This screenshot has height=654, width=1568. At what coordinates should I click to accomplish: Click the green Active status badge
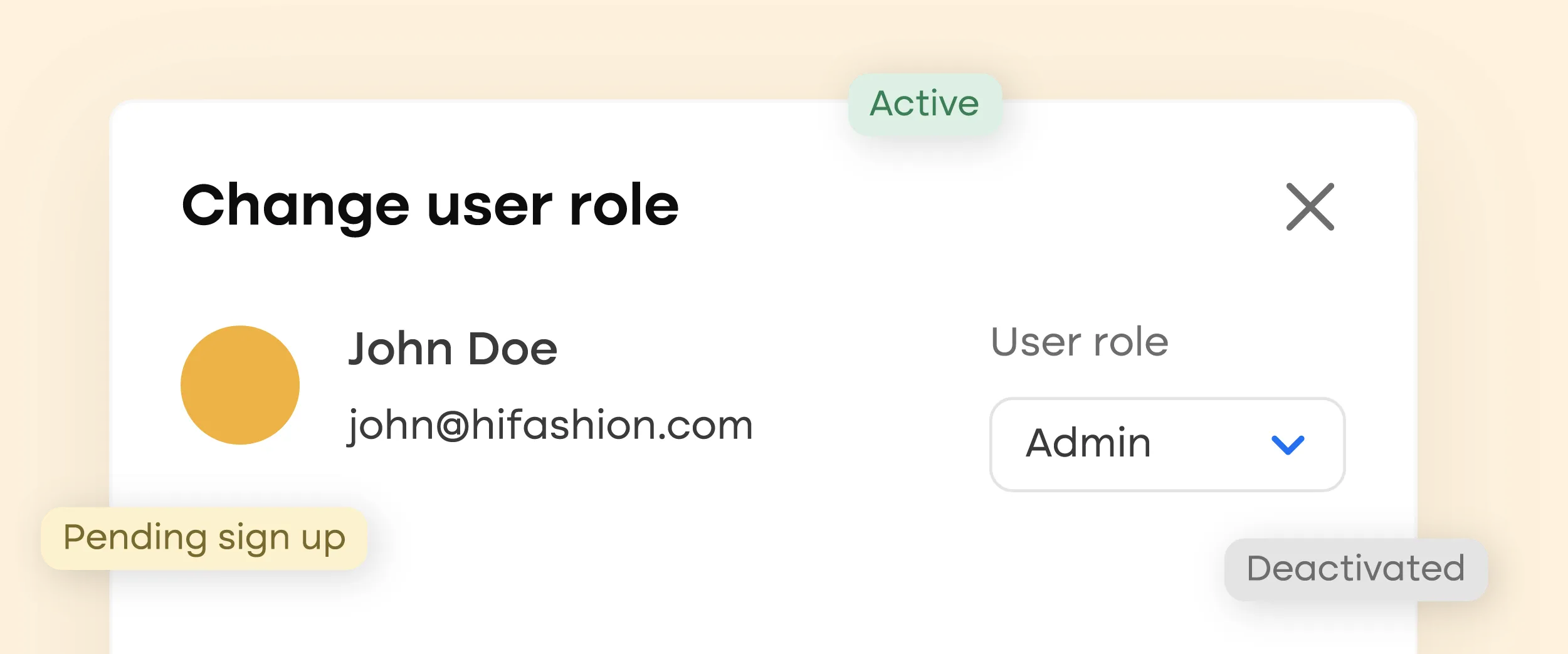(925, 104)
